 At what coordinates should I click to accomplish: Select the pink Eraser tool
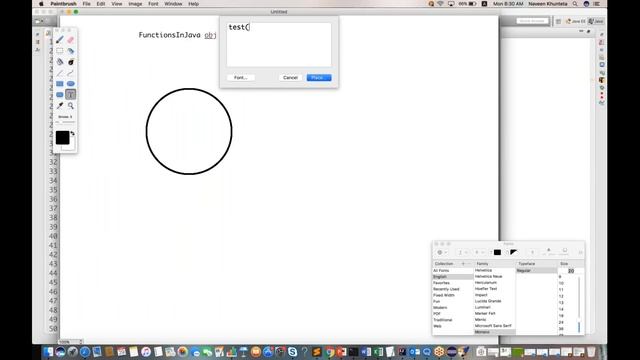[71, 40]
